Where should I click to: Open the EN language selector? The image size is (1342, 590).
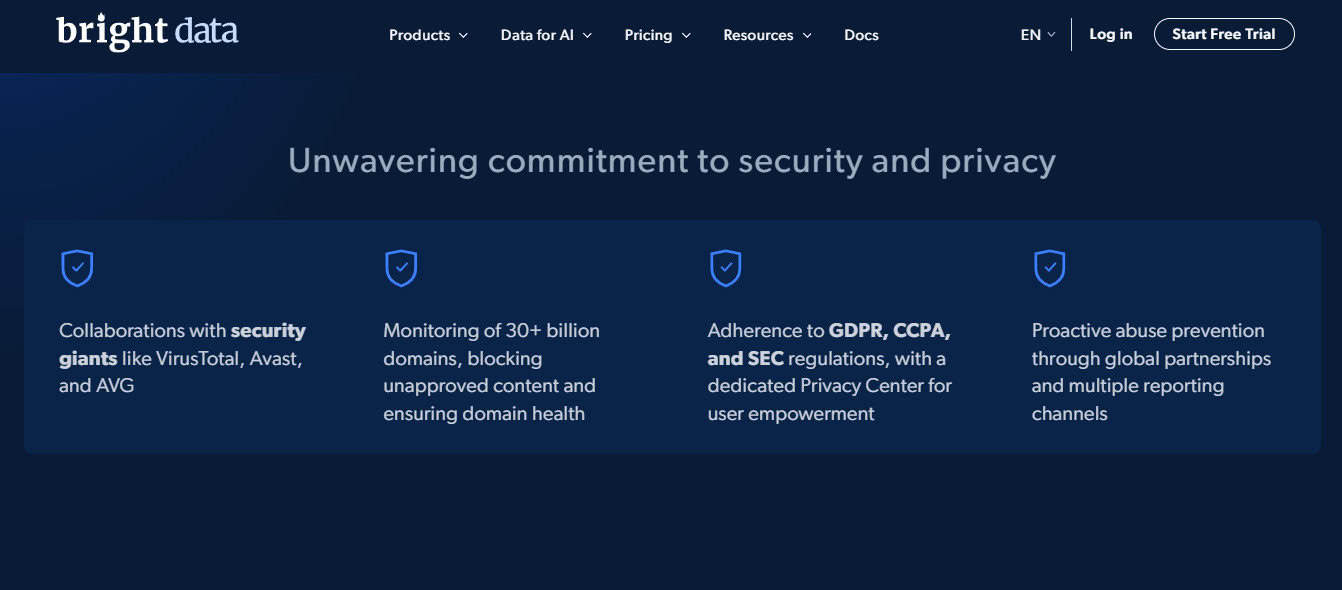point(1038,35)
